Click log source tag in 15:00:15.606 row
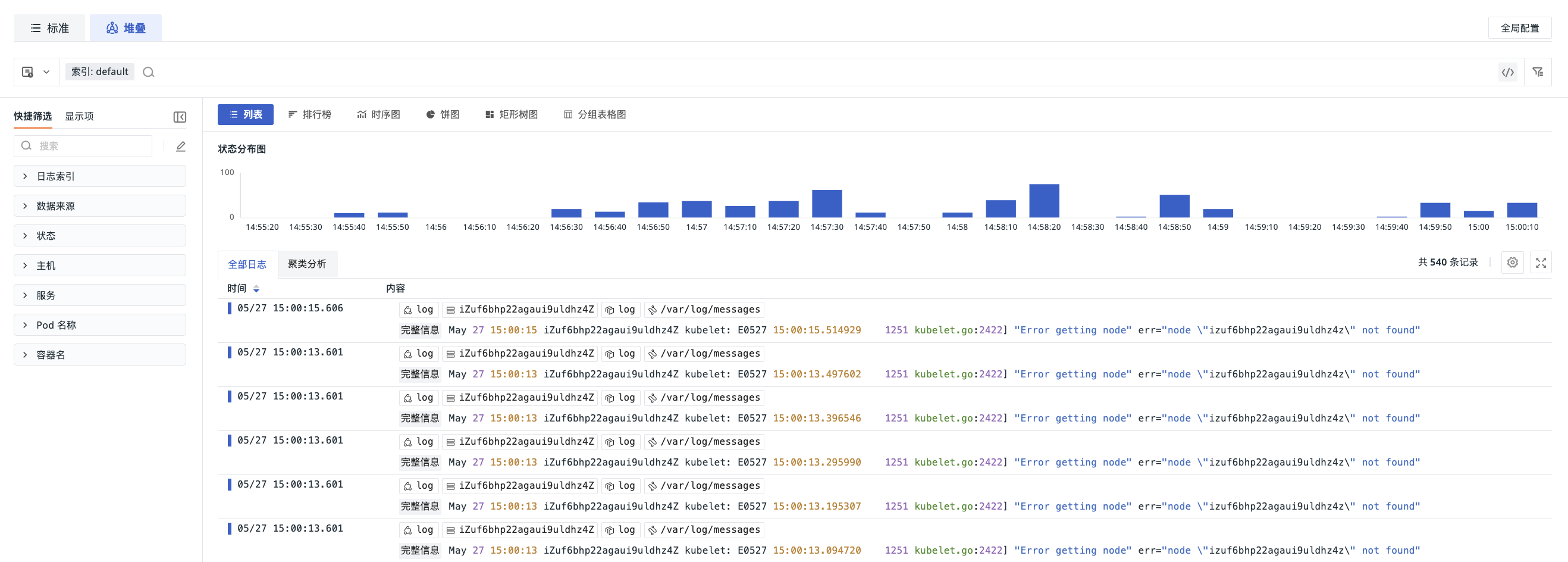1568x562 pixels. click(x=419, y=310)
